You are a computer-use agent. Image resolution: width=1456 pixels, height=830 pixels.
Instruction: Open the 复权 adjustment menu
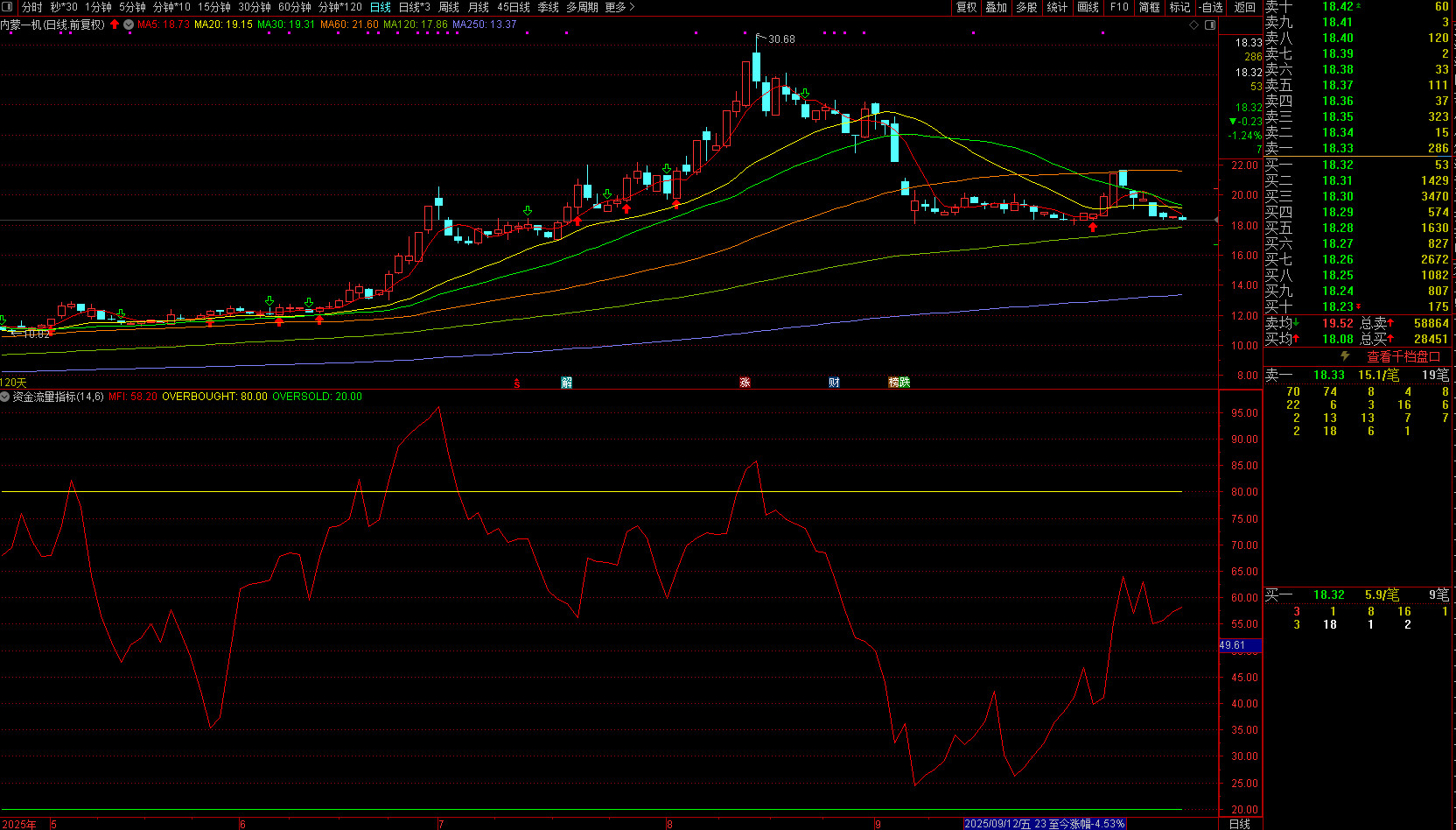pyautogui.click(x=966, y=7)
